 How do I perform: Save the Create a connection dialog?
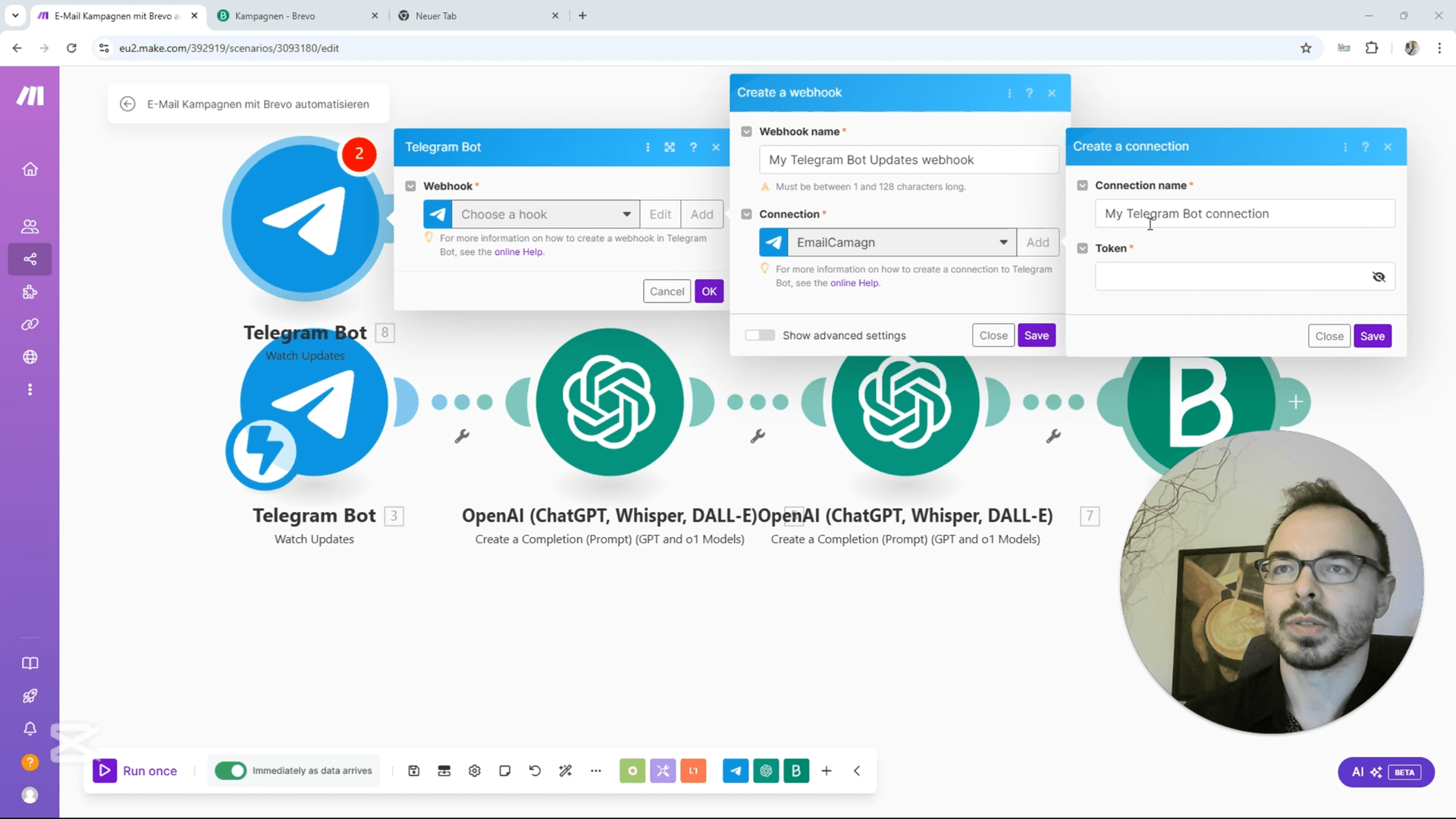pyautogui.click(x=1372, y=336)
